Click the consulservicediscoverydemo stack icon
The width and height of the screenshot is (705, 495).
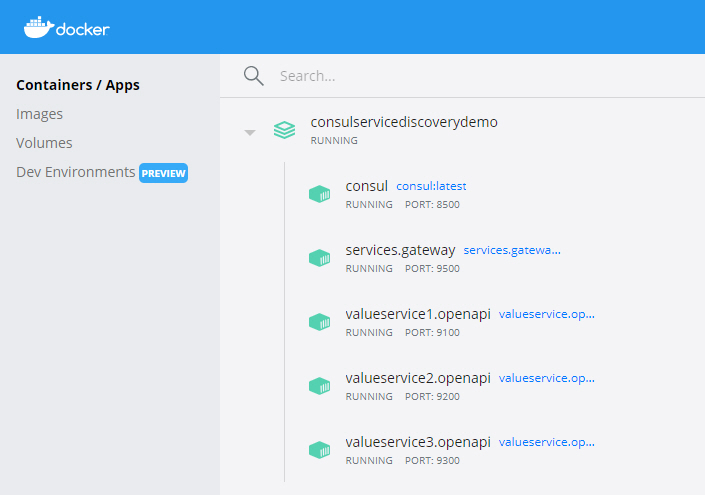coord(285,130)
